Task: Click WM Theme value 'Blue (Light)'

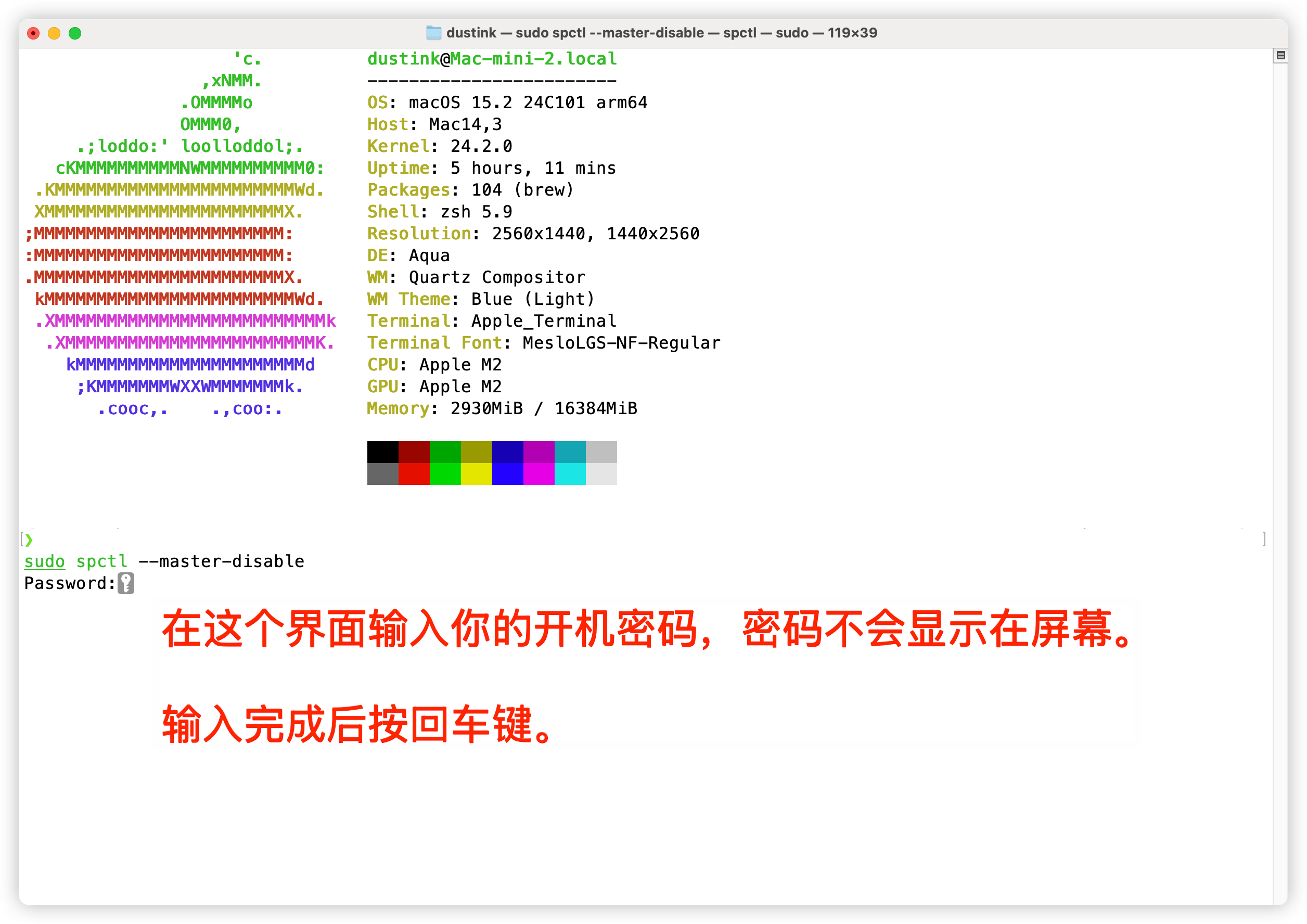Action: click(533, 299)
